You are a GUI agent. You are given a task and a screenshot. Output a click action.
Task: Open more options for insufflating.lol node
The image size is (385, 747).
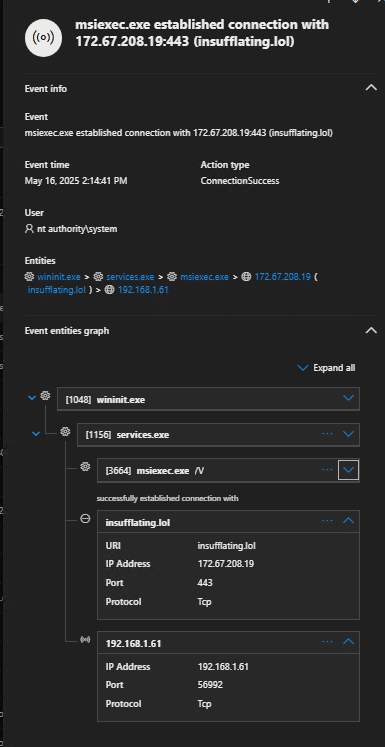pos(327,521)
